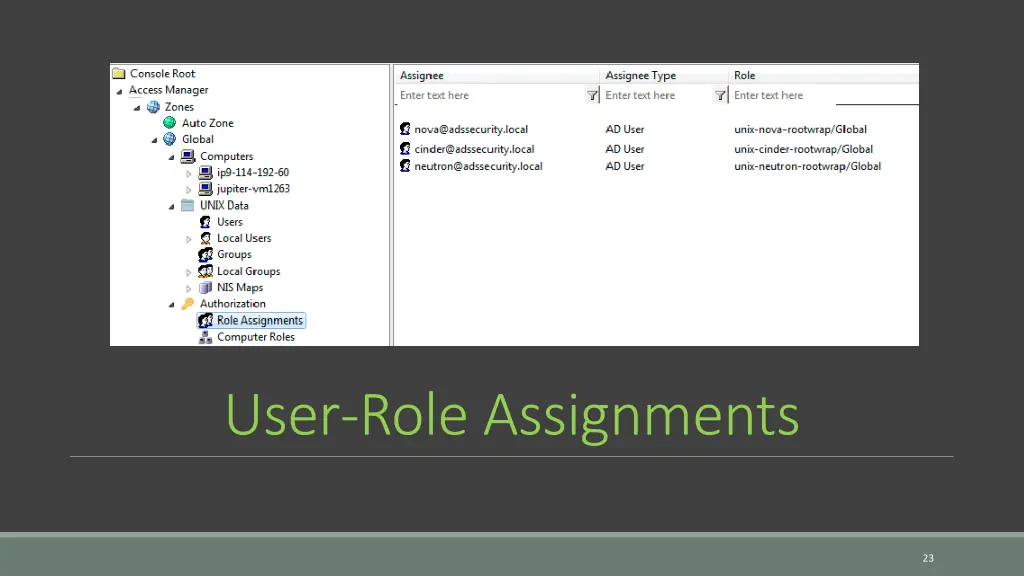Click the user icon beside cinder@adssecurity.local

[x=405, y=149]
